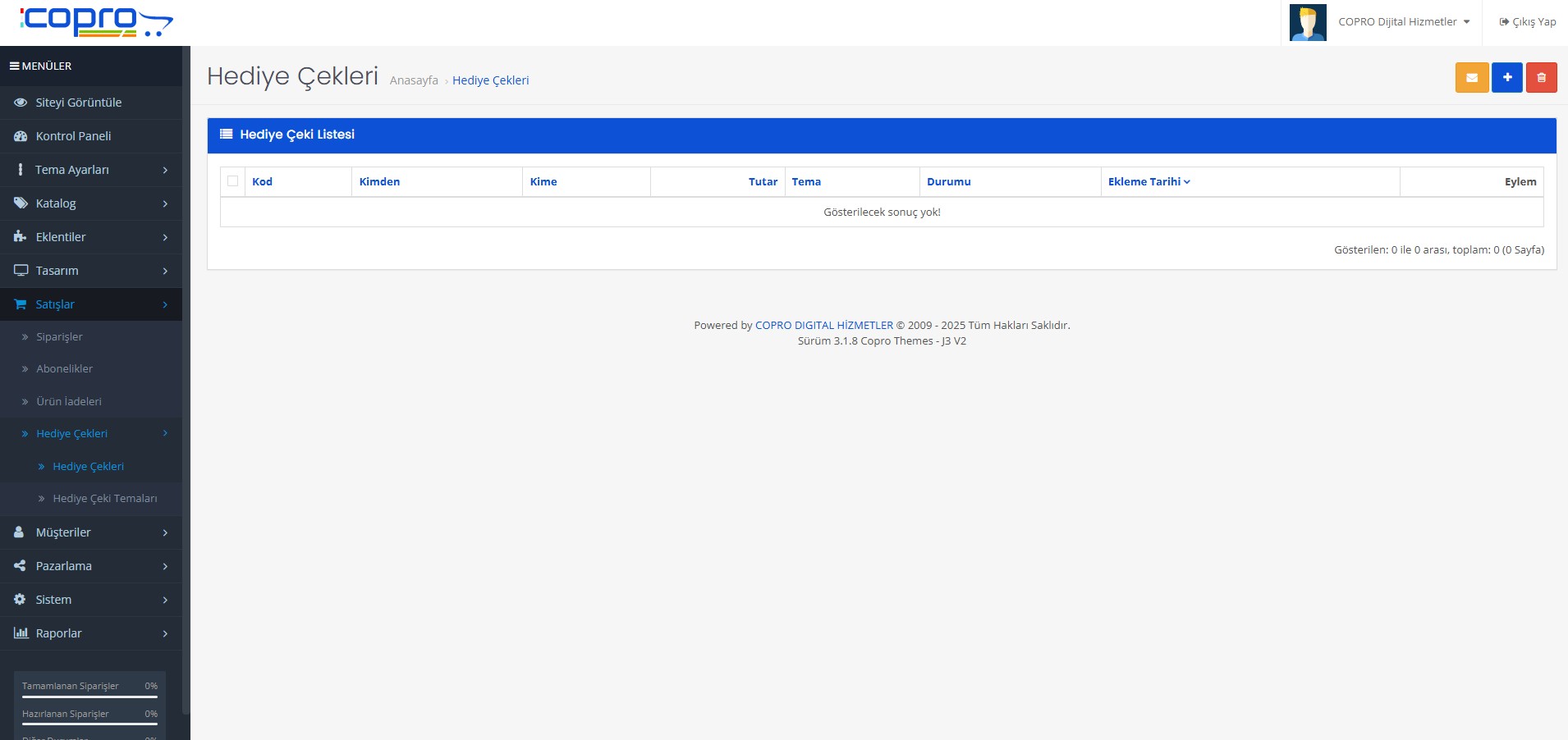
Task: Click the Eklentiler puzzle icon
Action: pos(21,237)
